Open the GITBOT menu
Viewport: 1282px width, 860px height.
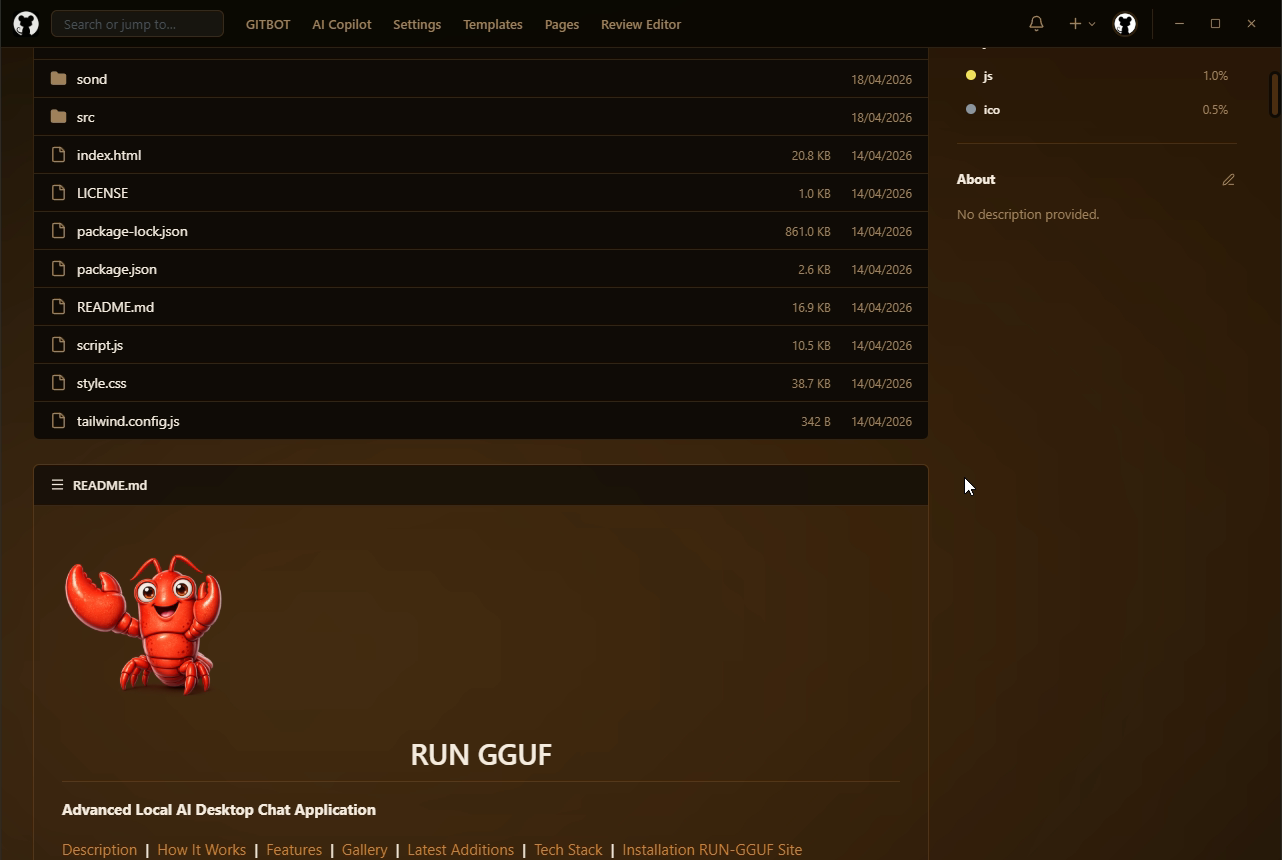(x=268, y=24)
